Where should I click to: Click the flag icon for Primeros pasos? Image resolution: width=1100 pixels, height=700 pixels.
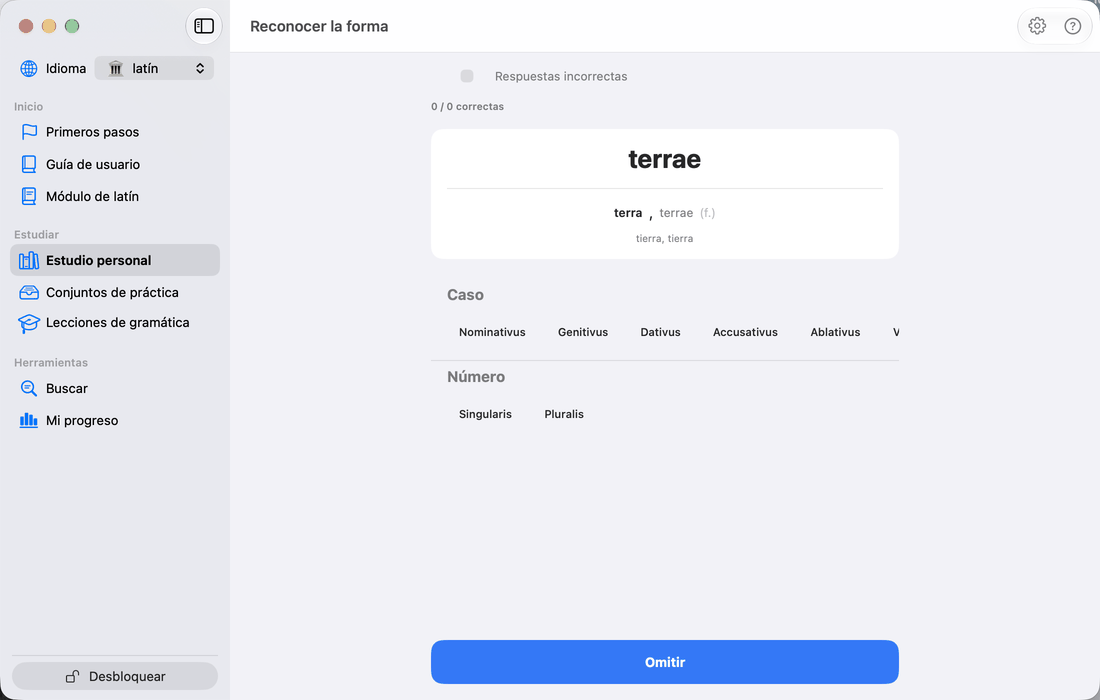coord(29,132)
